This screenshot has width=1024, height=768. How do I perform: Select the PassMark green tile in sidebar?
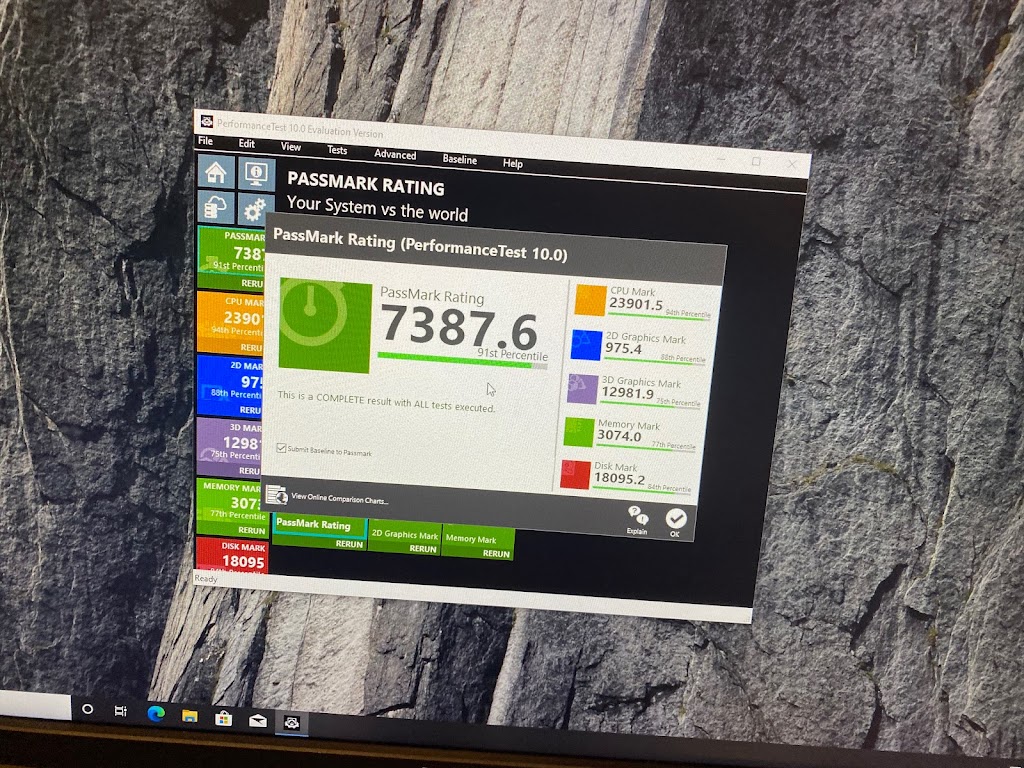click(x=232, y=258)
